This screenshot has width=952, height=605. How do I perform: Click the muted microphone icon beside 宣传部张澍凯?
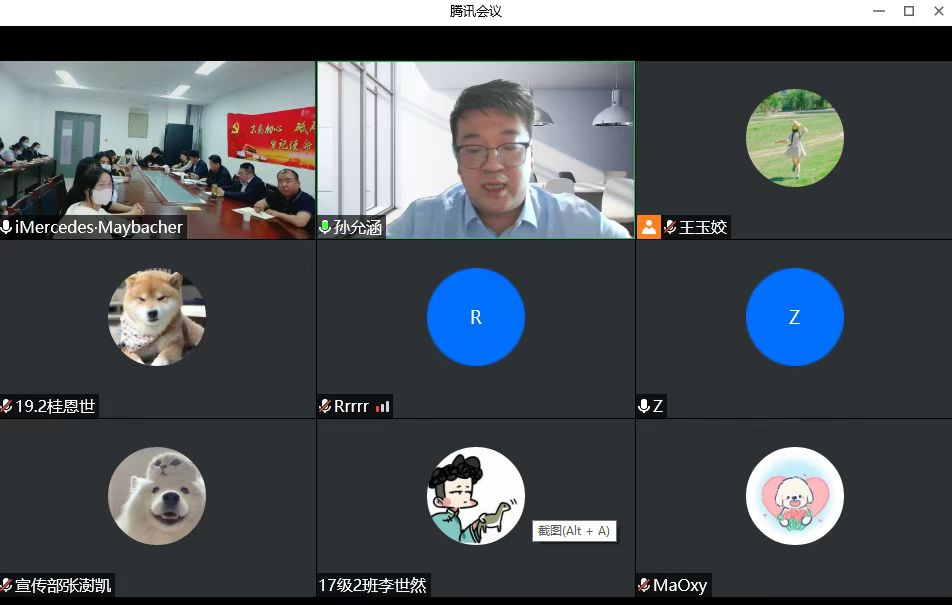(x=7, y=585)
